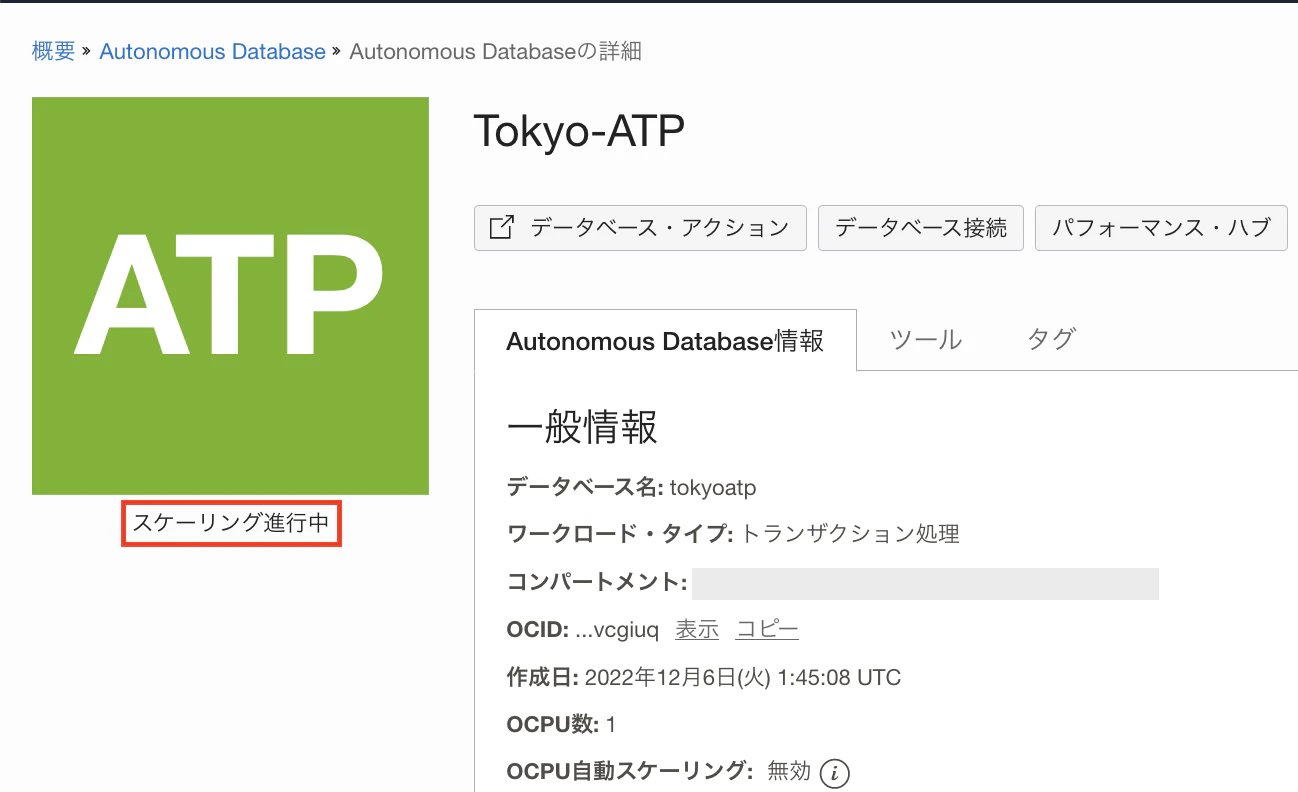This screenshot has width=1298, height=792.
Task: Click the 作成日 creation date line
Action: click(x=704, y=678)
